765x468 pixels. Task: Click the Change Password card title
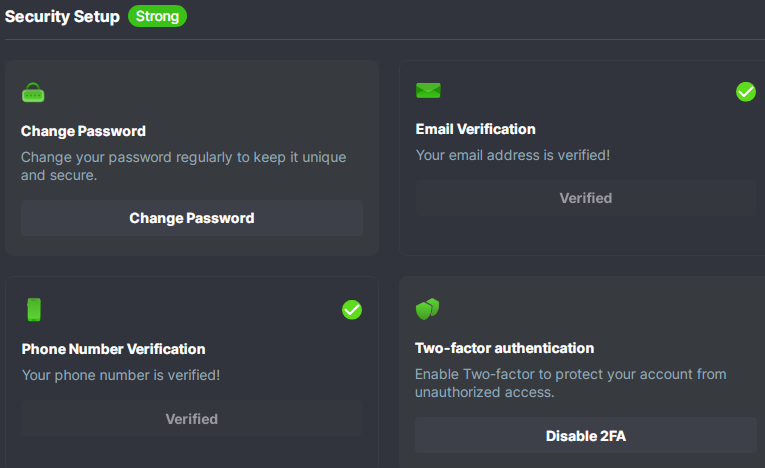83,131
